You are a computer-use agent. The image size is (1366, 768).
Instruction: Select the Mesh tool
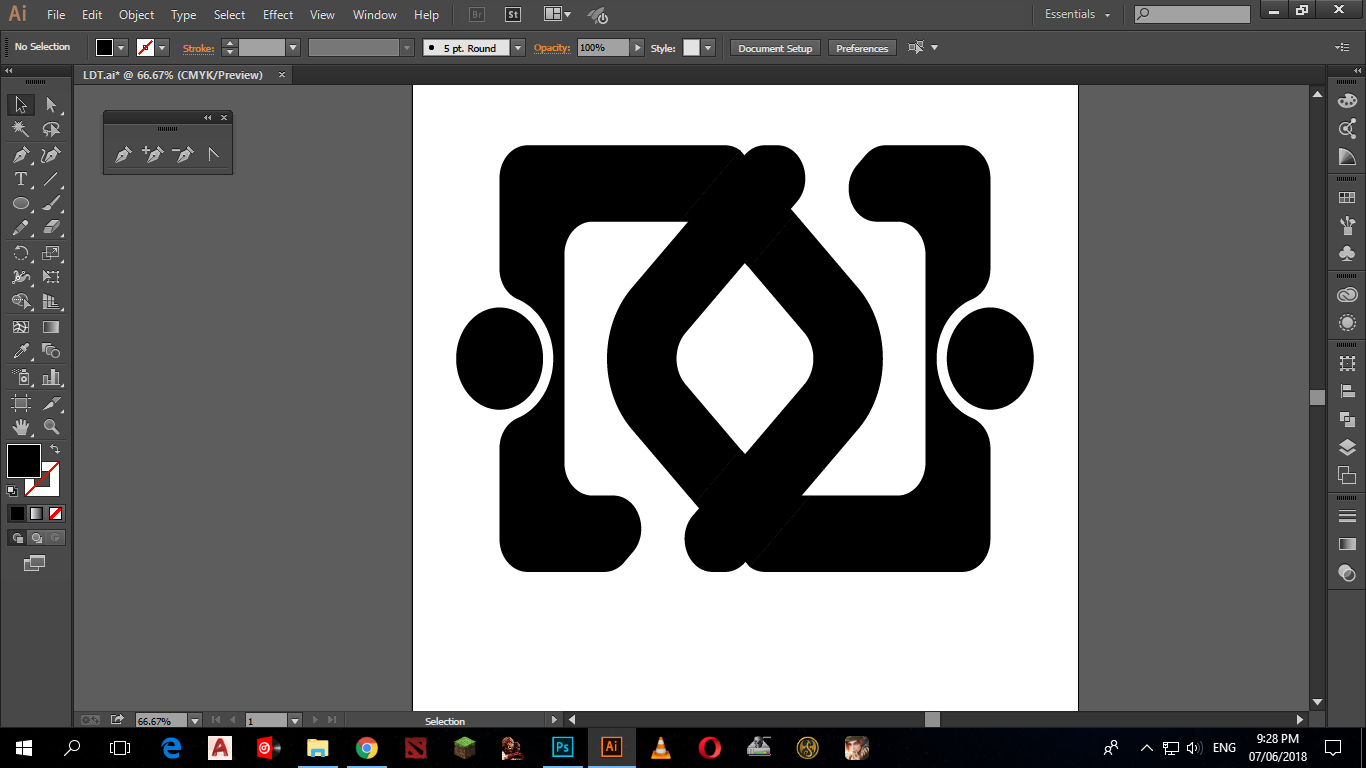coord(20,327)
